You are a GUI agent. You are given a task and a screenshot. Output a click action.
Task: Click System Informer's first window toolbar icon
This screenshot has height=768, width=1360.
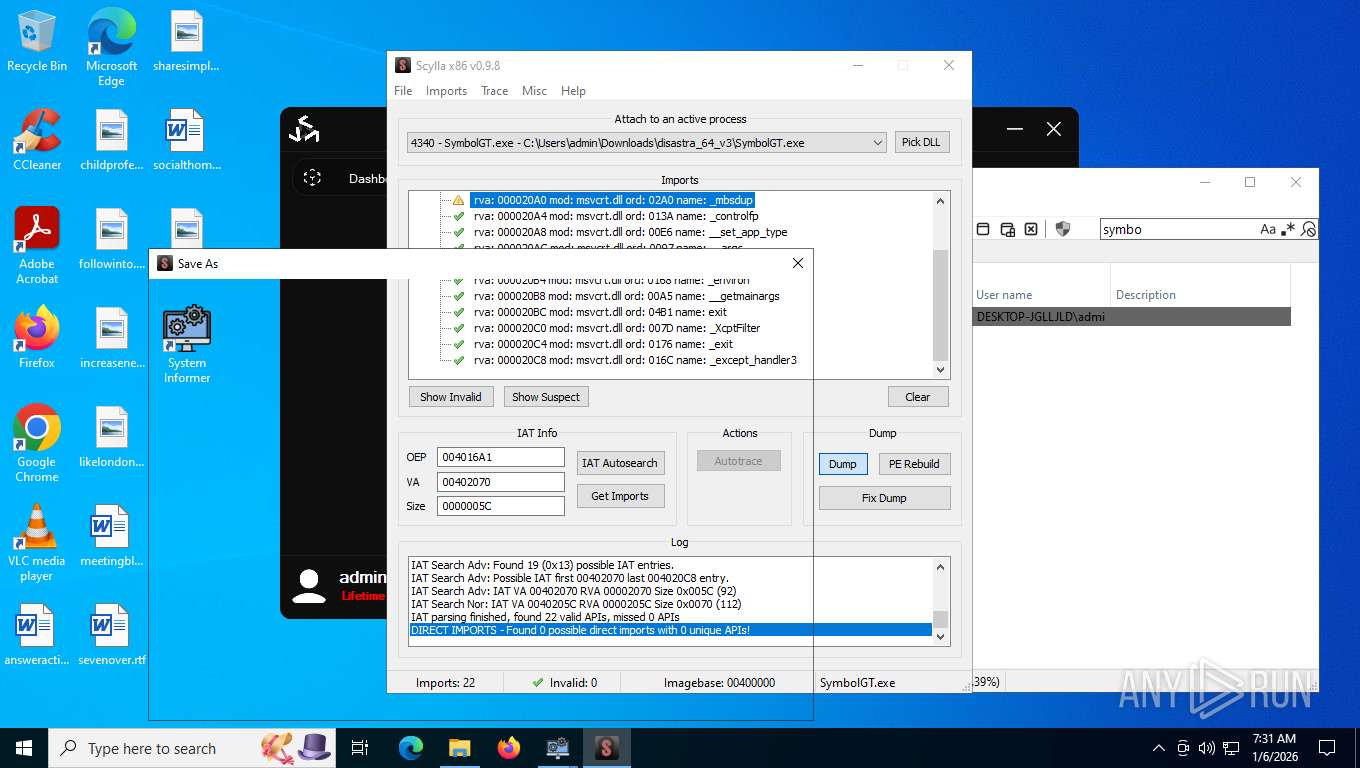click(983, 229)
